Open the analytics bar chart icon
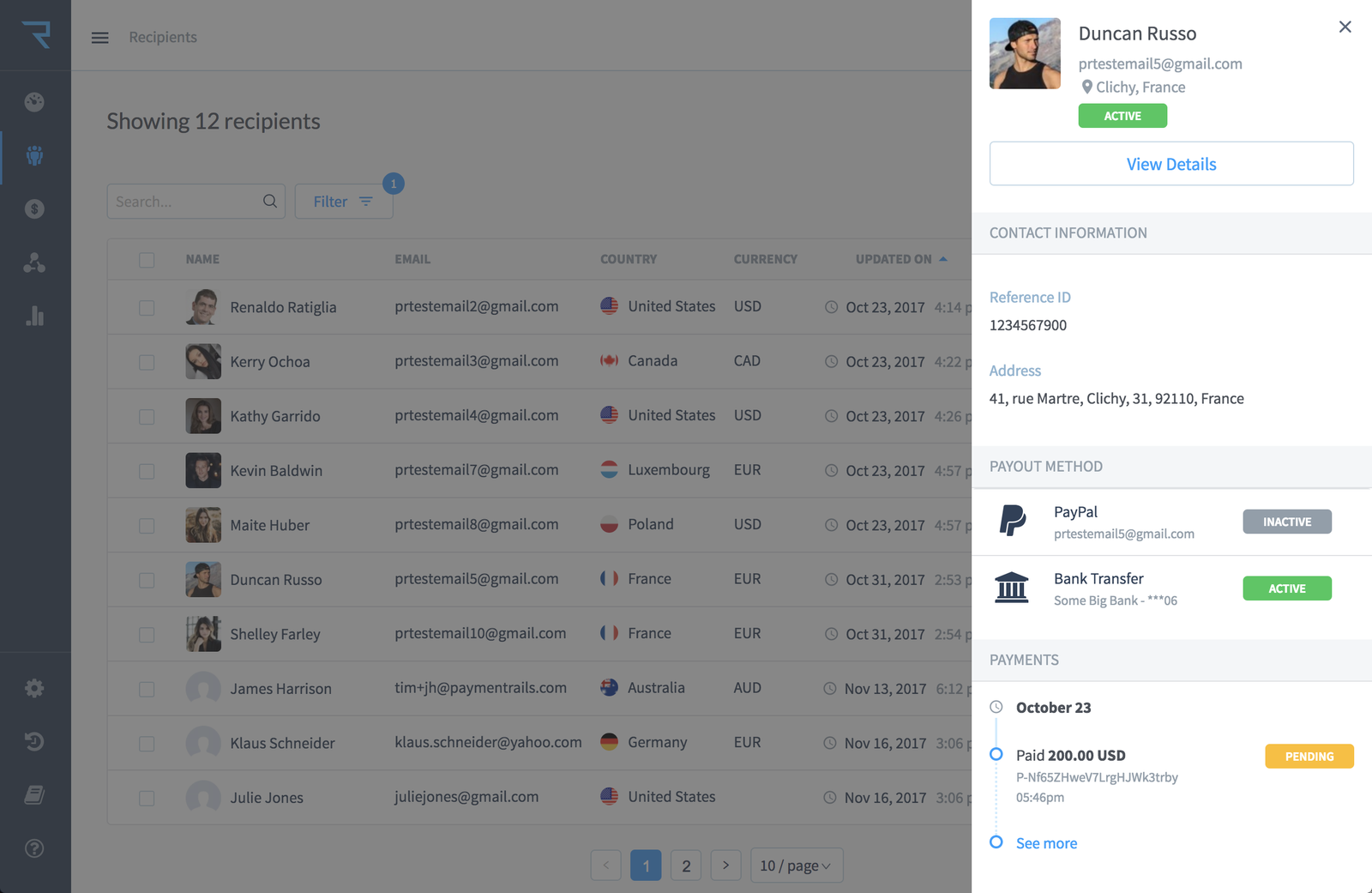Screen dimensions: 1372x893 coord(34,316)
